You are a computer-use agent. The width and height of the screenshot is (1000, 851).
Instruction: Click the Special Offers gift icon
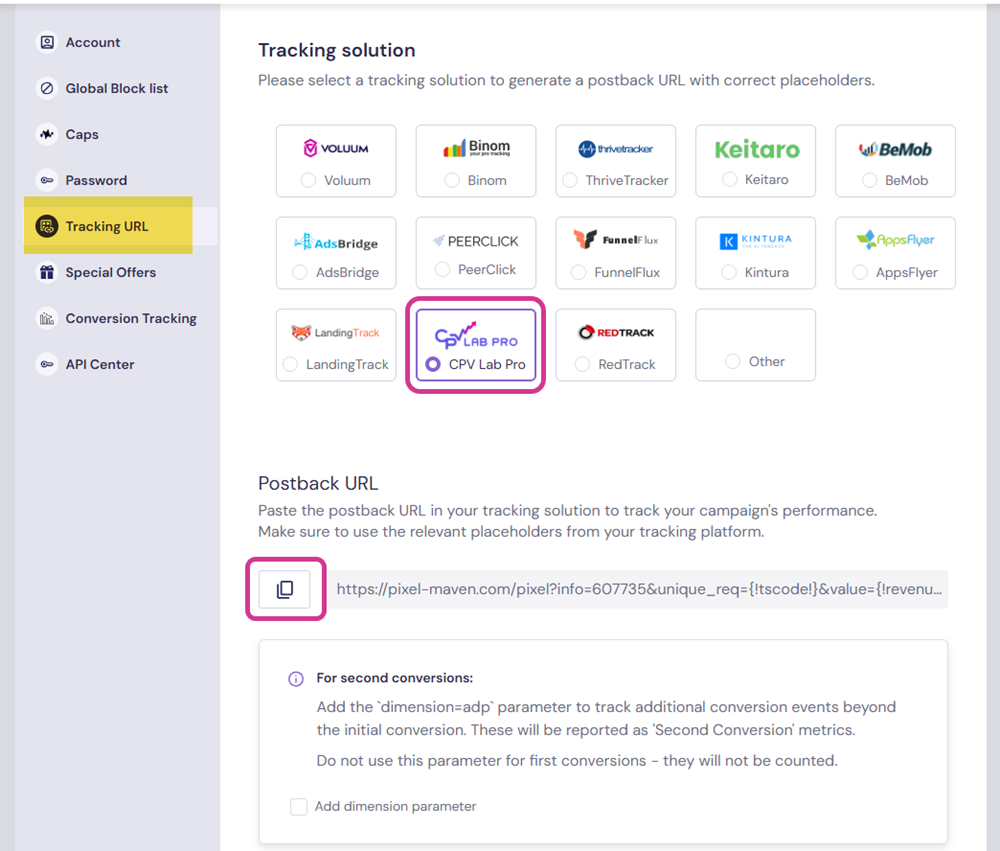click(47, 272)
